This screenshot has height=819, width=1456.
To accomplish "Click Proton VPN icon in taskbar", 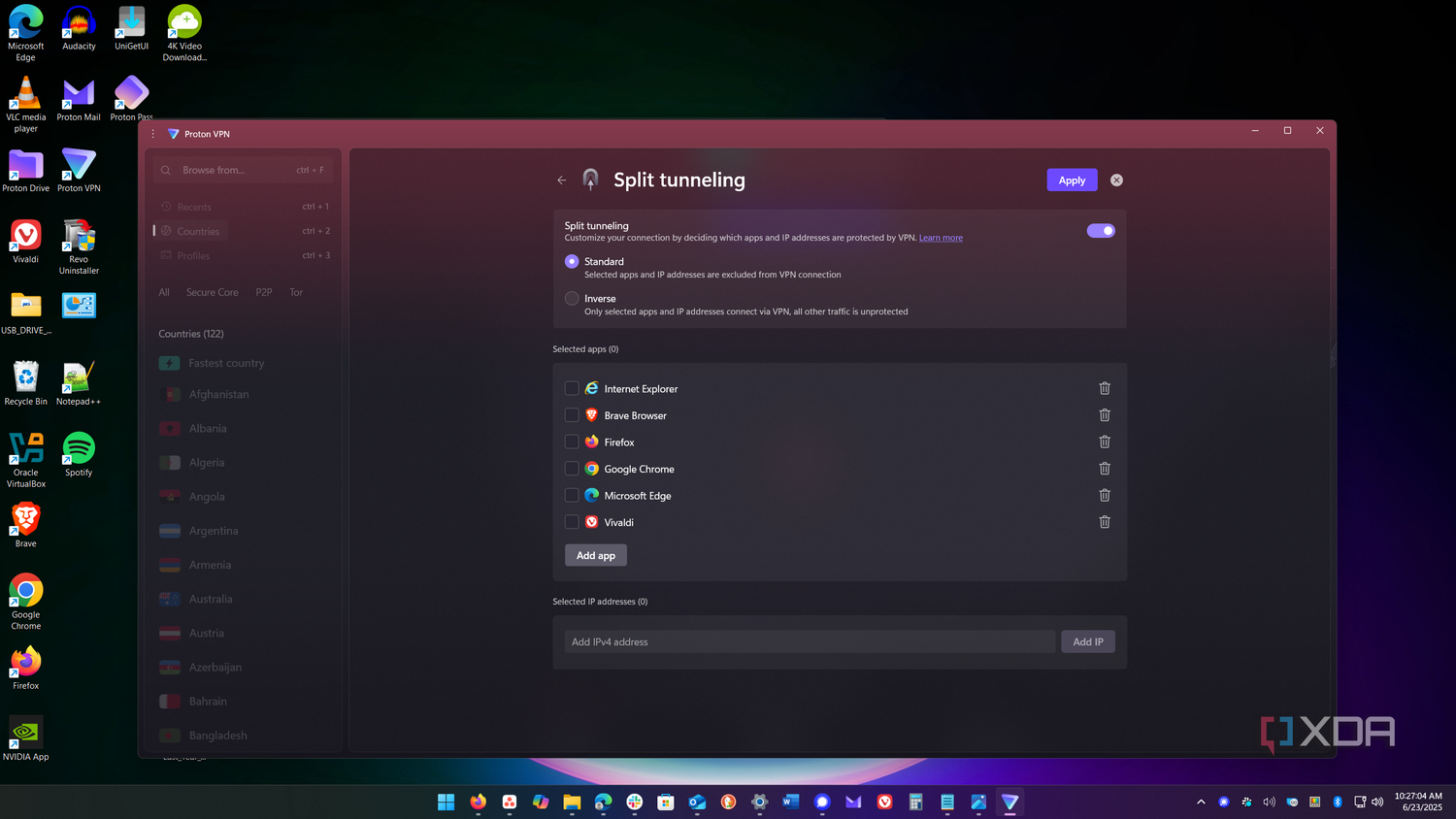I will 1009,802.
